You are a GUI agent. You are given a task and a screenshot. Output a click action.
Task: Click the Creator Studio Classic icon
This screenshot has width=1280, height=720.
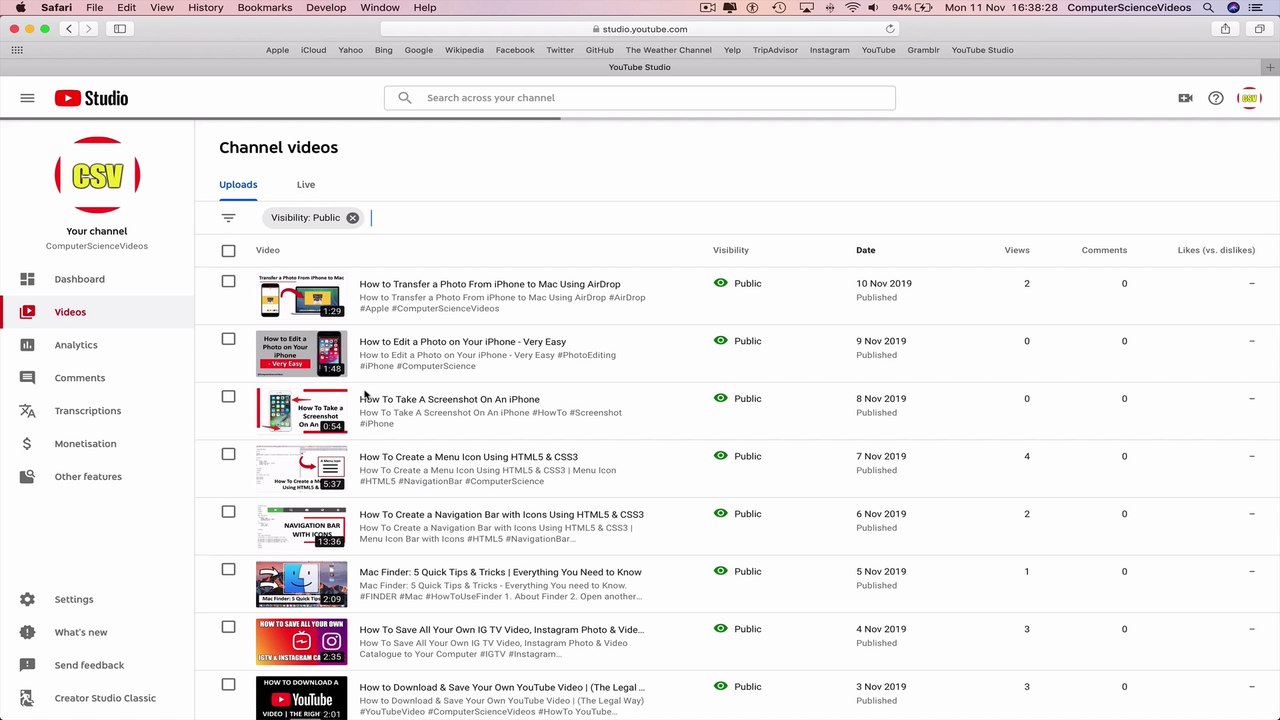27,698
